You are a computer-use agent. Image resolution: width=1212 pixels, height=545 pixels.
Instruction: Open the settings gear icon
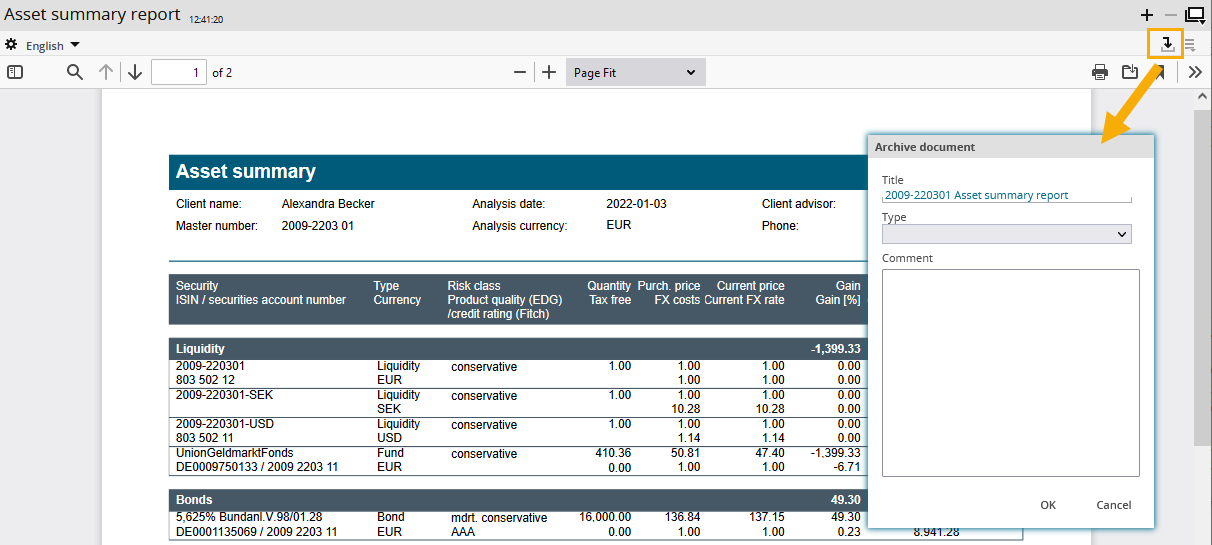(12, 45)
